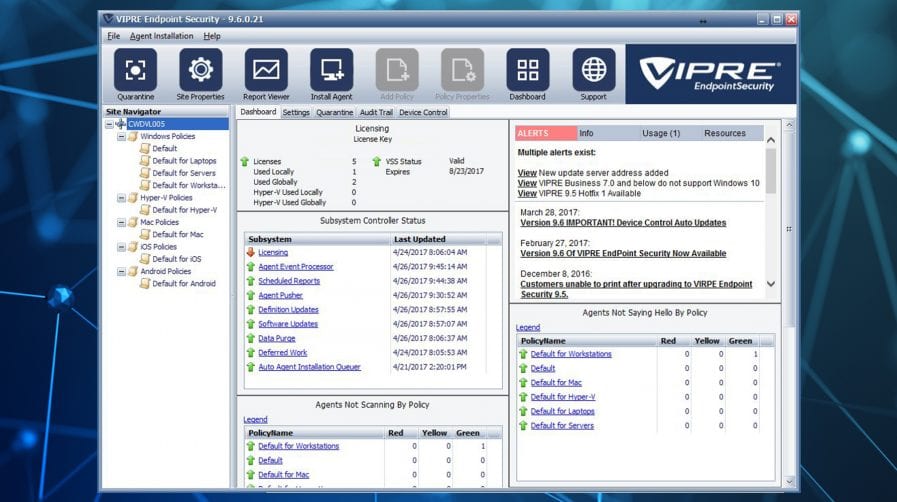
Task: Click the Scheduled Reports subsystem link
Action: pos(289,281)
